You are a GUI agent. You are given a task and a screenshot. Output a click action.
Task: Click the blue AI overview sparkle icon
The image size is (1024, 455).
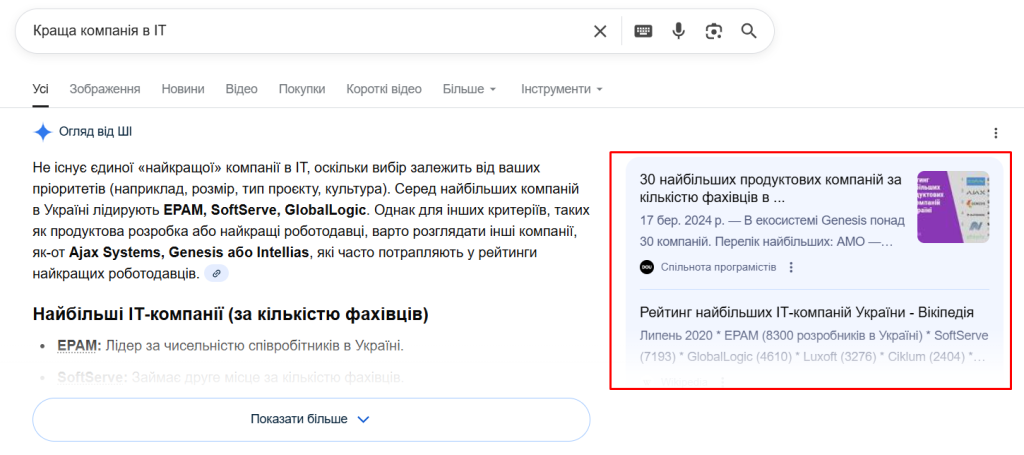pos(43,132)
